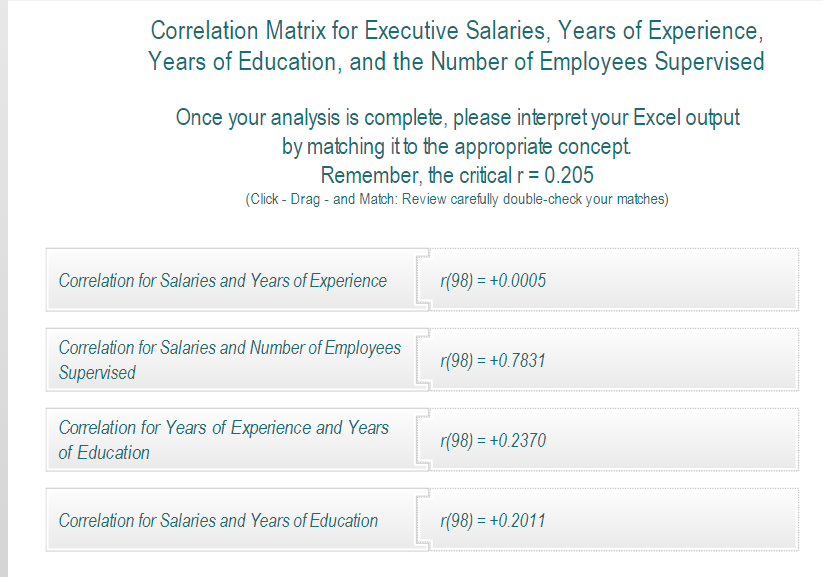Click the word 'Supervised' in the second concept card
Image resolution: width=823 pixels, height=577 pixels.
click(98, 370)
